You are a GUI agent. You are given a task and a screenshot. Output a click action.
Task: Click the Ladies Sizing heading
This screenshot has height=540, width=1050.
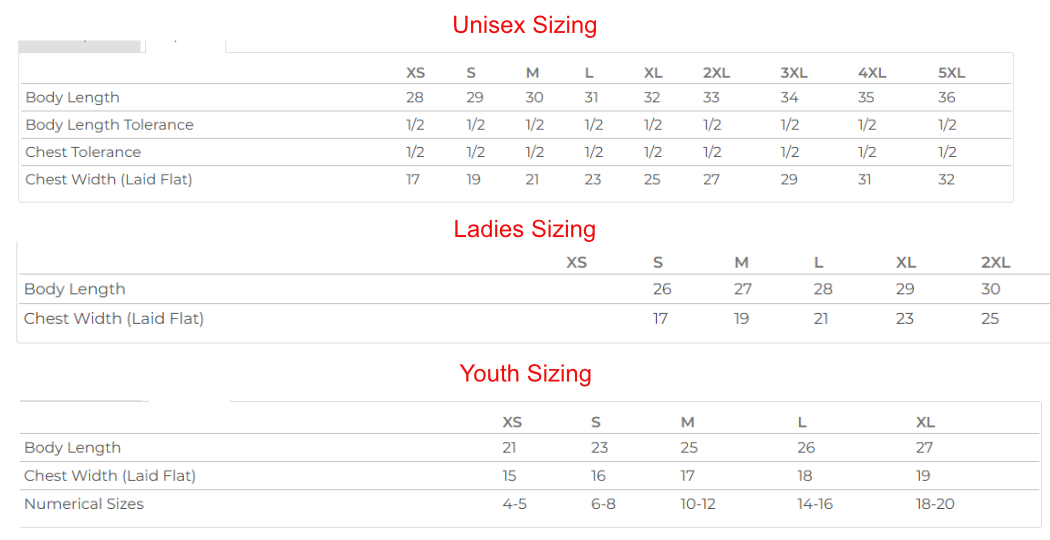point(524,229)
